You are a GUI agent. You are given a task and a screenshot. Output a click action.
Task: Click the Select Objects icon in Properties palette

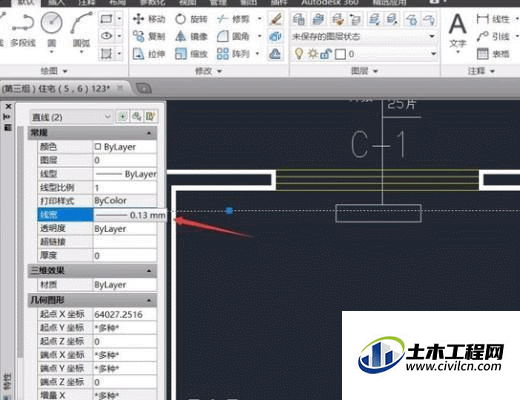(x=136, y=117)
